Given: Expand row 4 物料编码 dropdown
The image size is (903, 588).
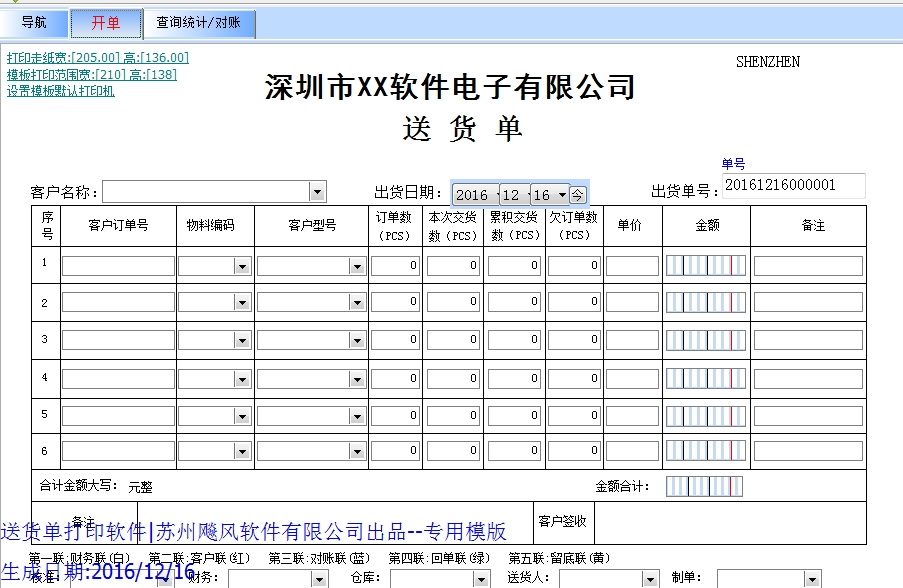Looking at the screenshot, I should pyautogui.click(x=242, y=379).
